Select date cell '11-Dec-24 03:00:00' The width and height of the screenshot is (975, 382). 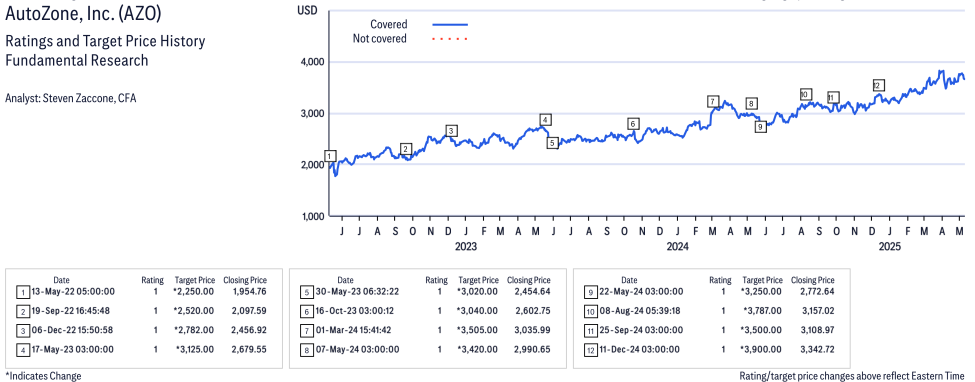pyautogui.click(x=641, y=349)
